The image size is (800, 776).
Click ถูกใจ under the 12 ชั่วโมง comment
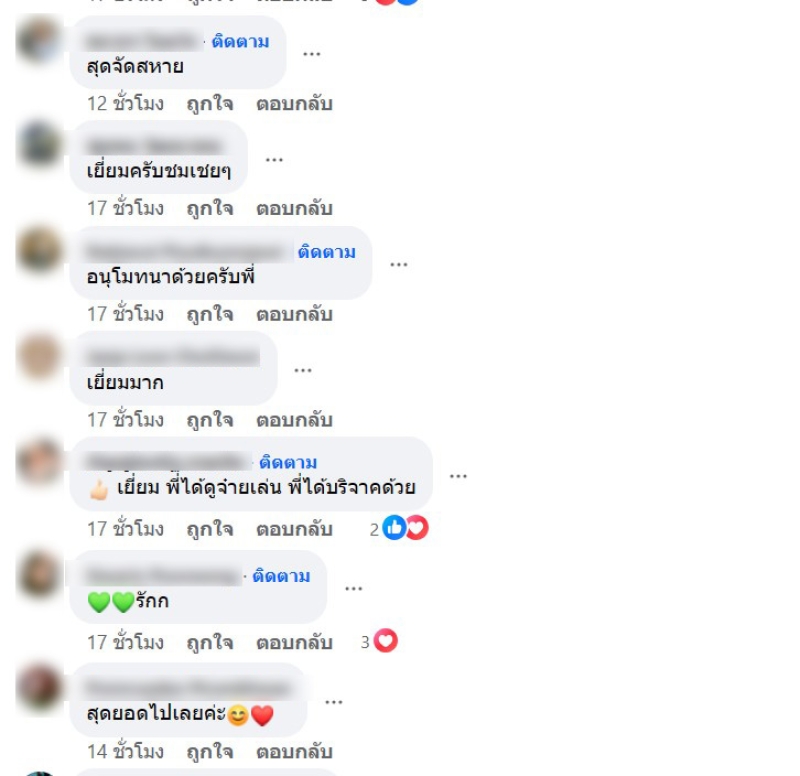(x=210, y=104)
